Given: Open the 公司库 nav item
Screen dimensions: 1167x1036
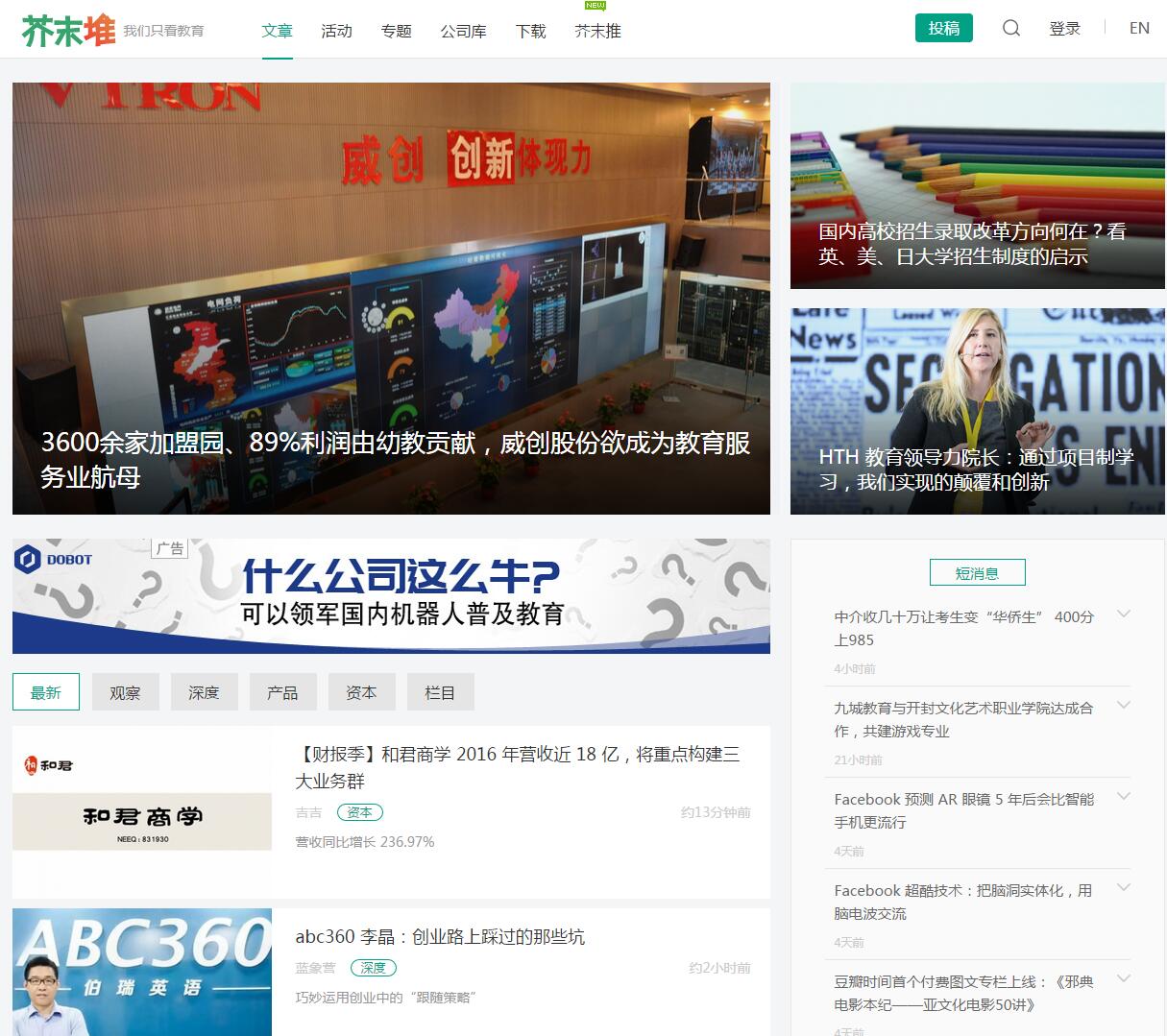Looking at the screenshot, I should tap(464, 31).
